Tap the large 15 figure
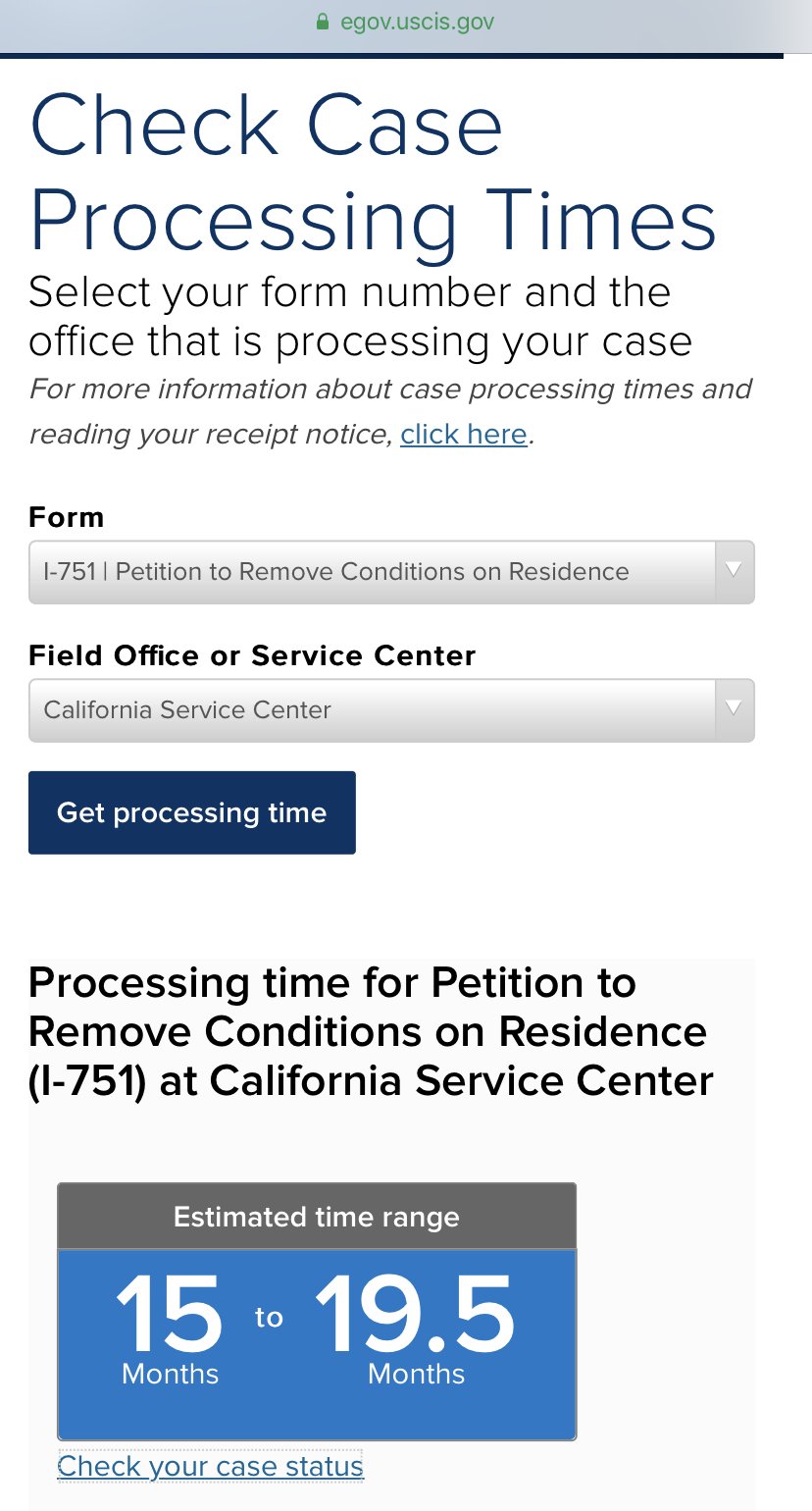This screenshot has height=1511, width=812. pos(170,1314)
